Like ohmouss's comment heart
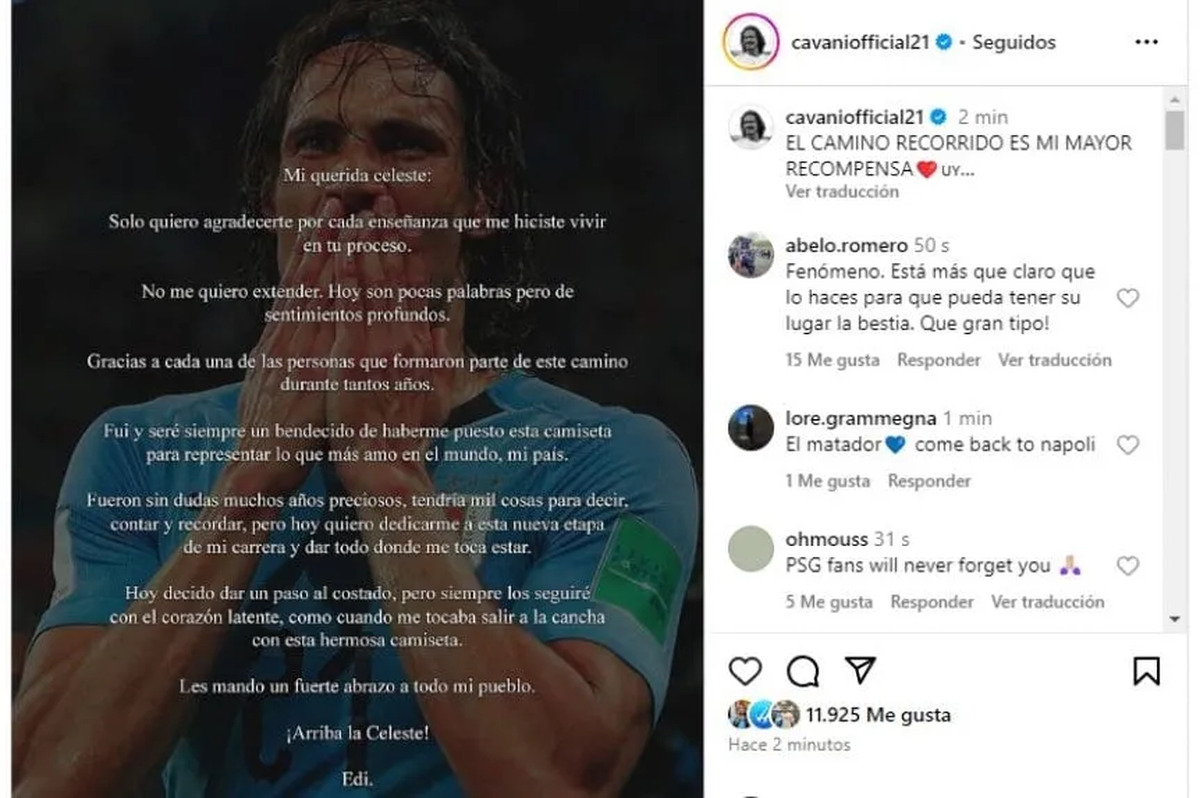Screen dimensions: 1200x798 1127,566
